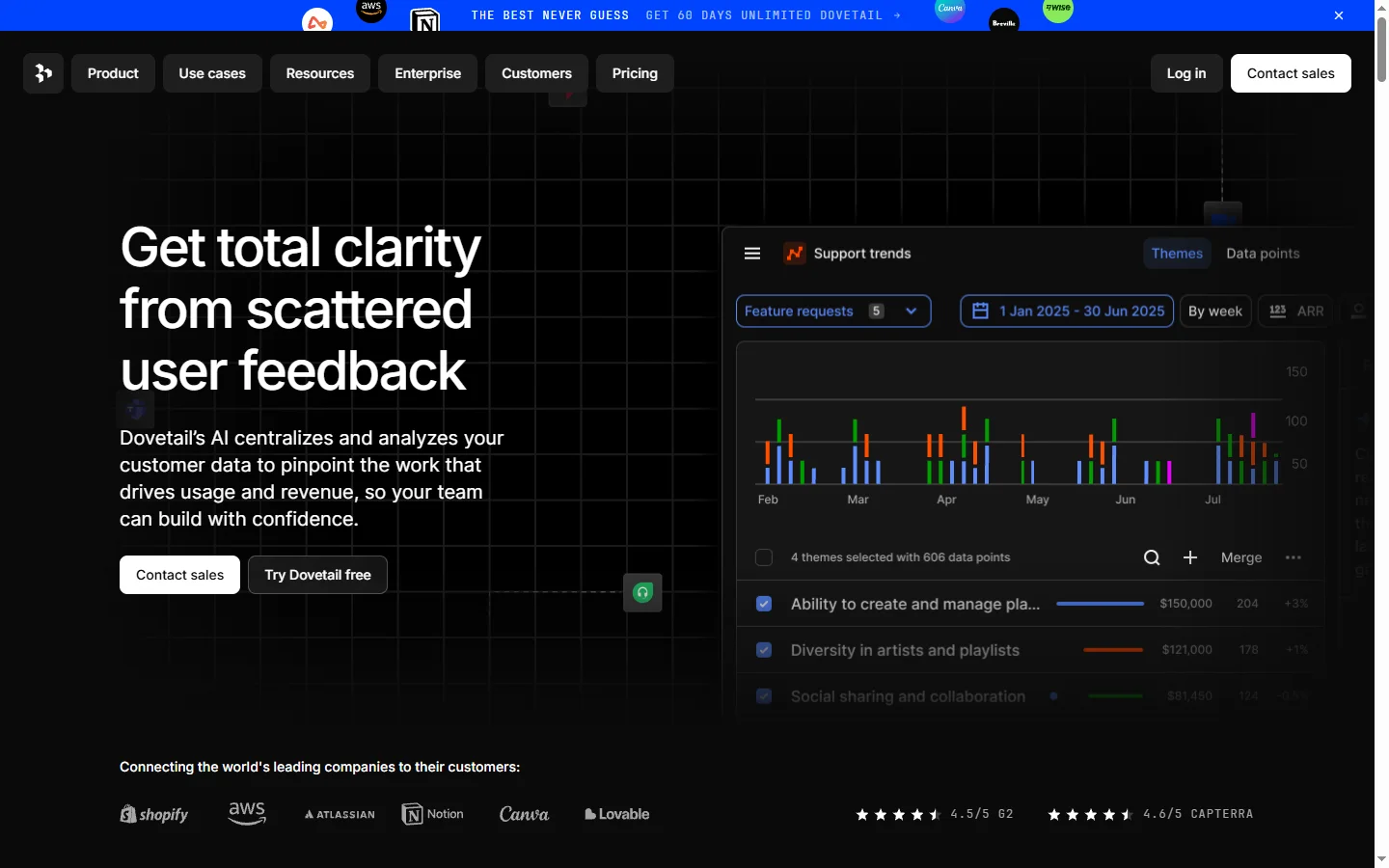Go to the Enterprise page
Viewport: 1389px width, 868px height.
(x=428, y=73)
